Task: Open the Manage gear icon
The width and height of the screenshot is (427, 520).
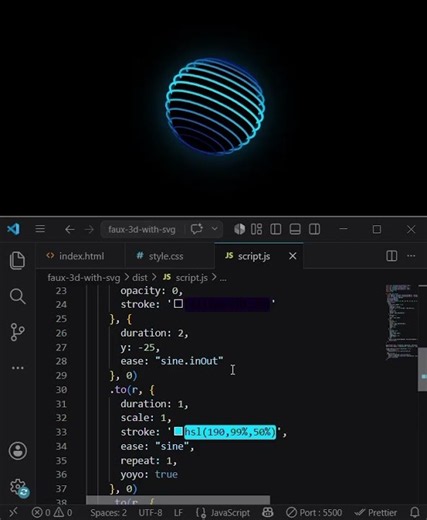Action: pyautogui.click(x=18, y=488)
